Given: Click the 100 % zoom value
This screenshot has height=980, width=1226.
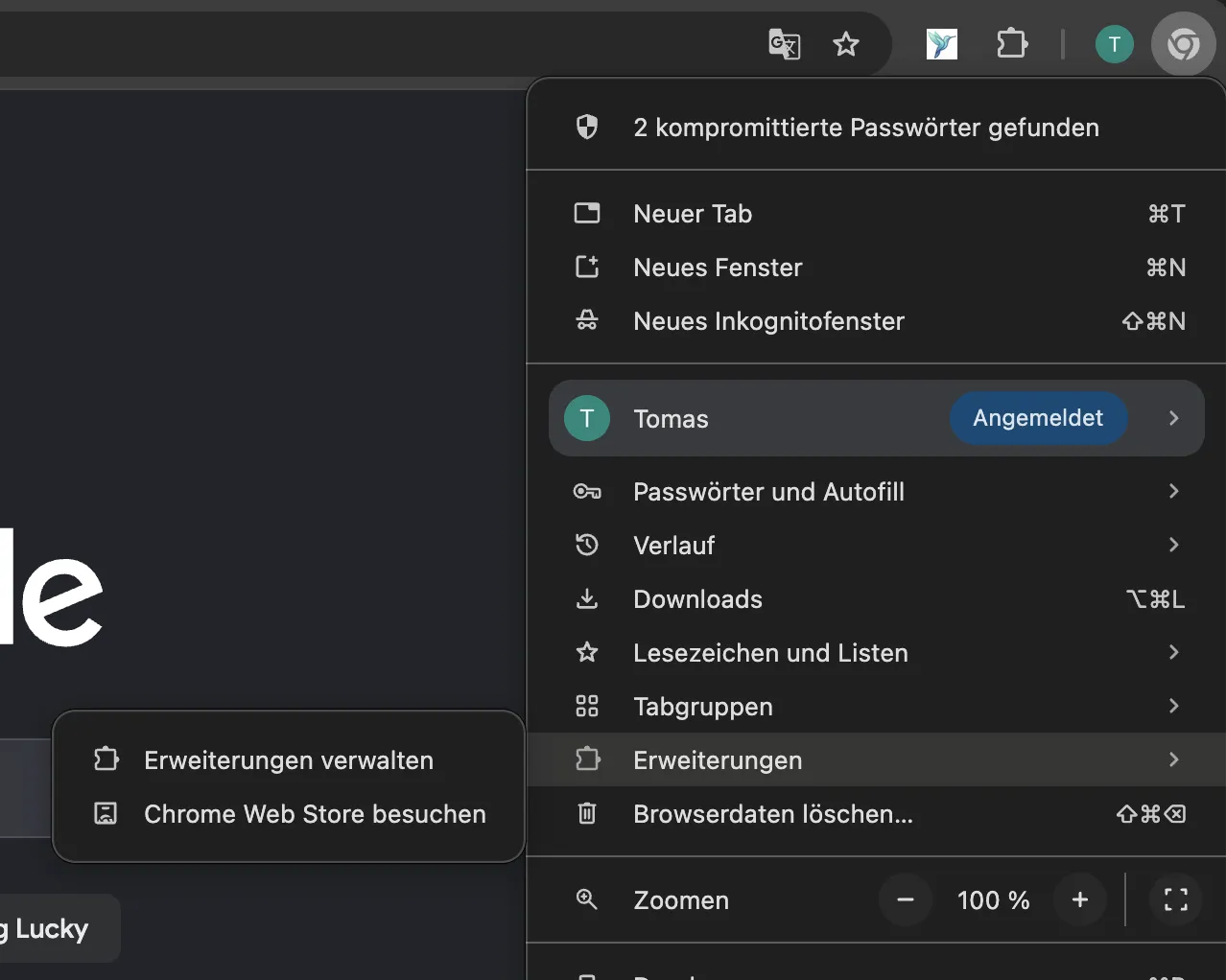Looking at the screenshot, I should click(x=993, y=900).
